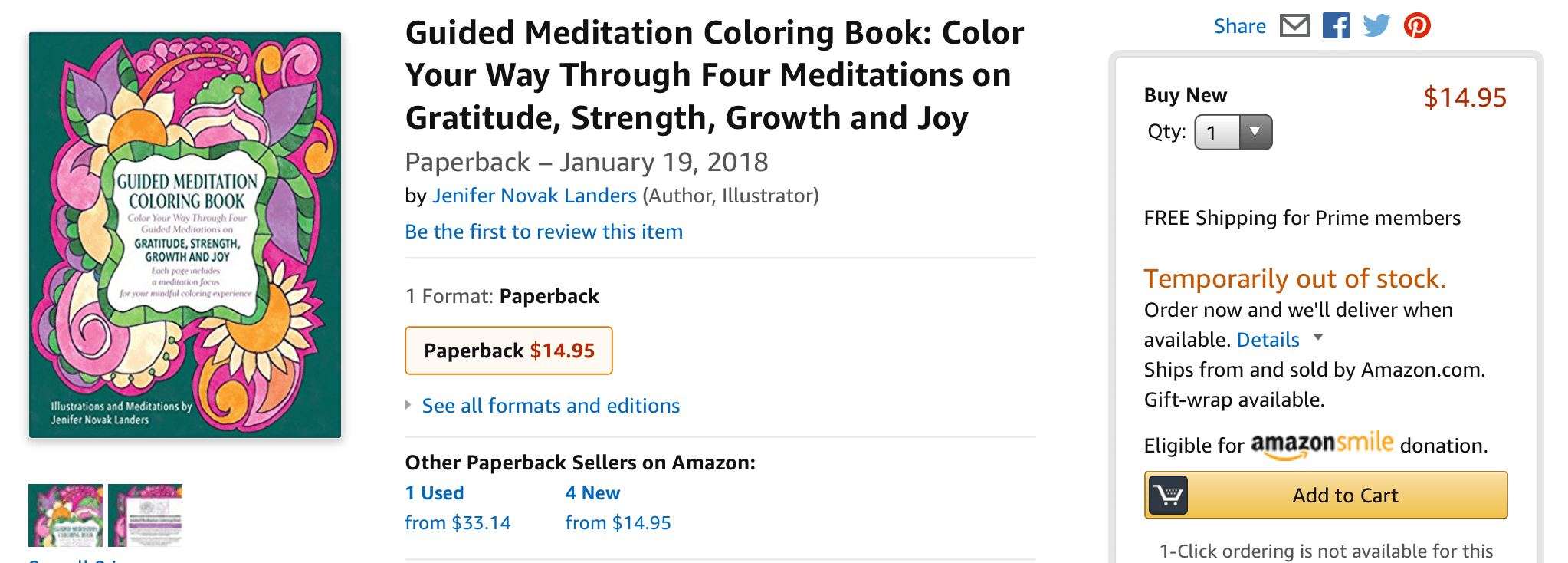Screen dimensions: 1568x563
Task: Share on Pinterest icon
Action: click(x=1417, y=26)
